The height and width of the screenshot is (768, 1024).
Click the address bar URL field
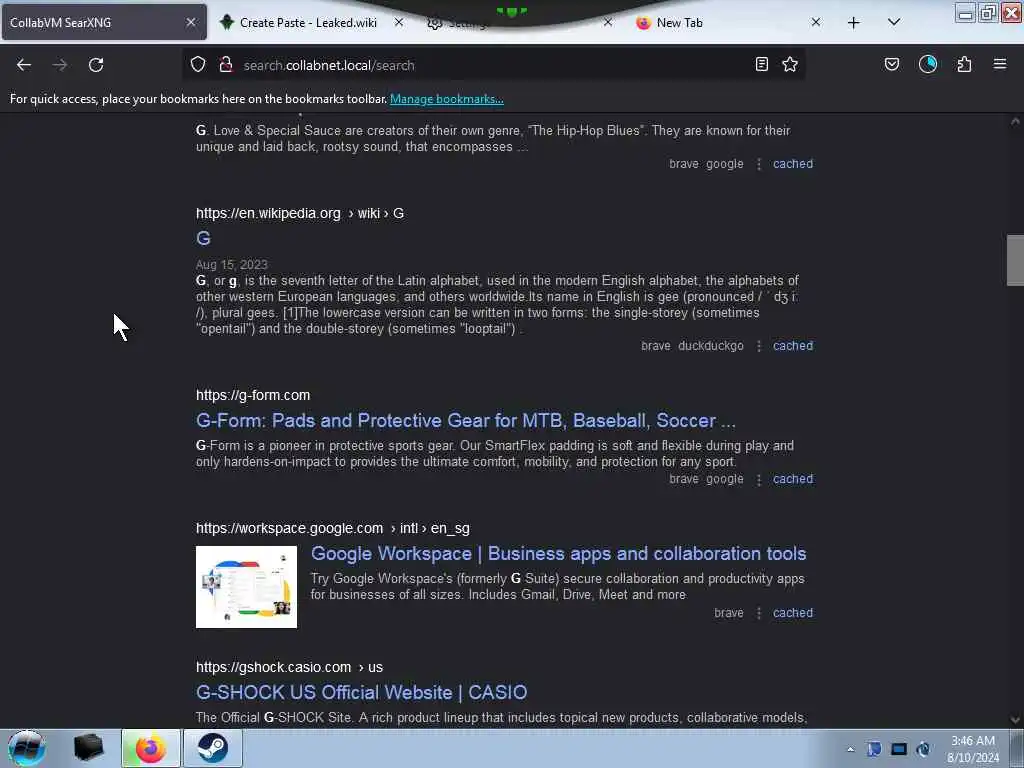(x=496, y=65)
